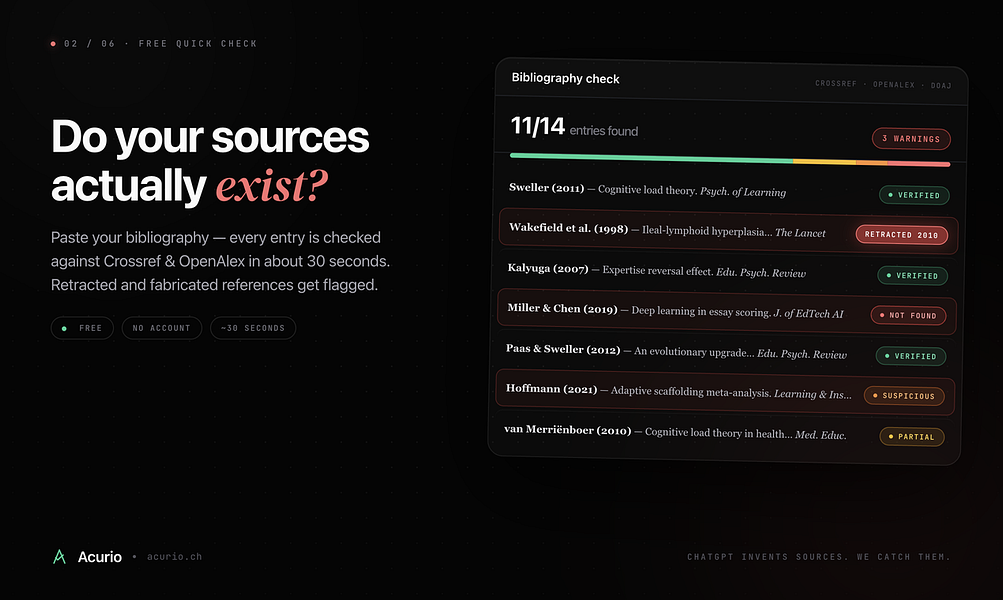Select the Wakefield et al. (1998) entry
This screenshot has width=1003, height=600.
coord(728,231)
